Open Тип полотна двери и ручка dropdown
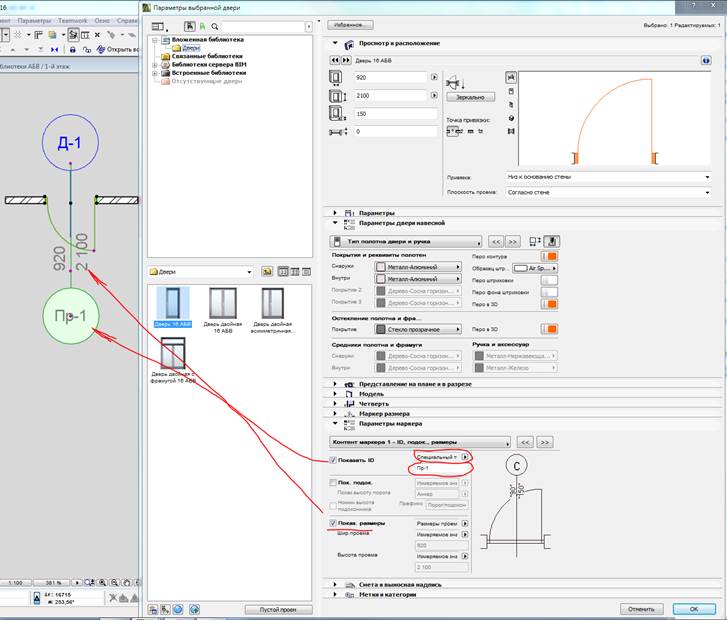The height and width of the screenshot is (620, 727). pos(405,241)
